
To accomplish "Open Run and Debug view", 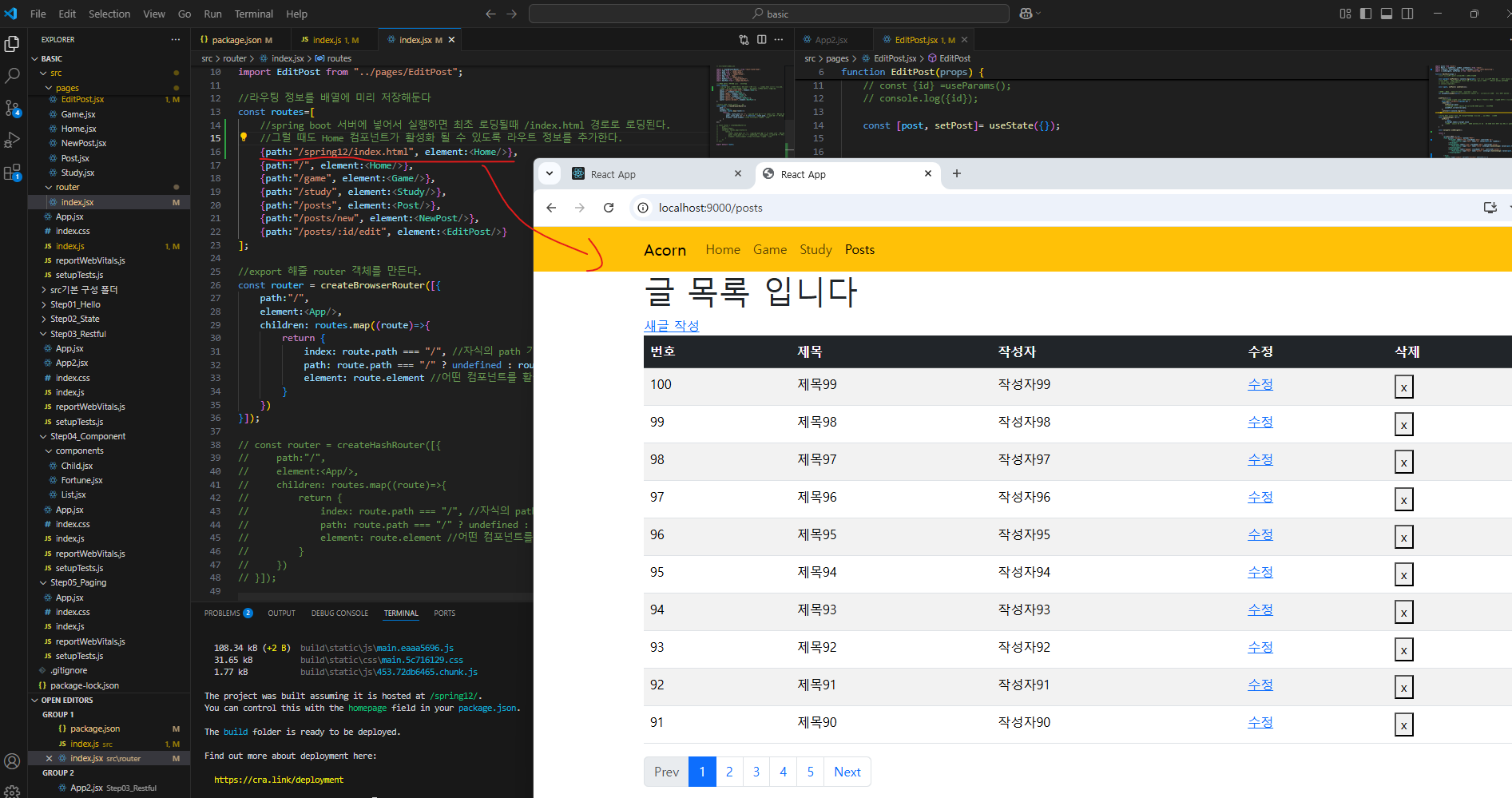I will coord(12,140).
